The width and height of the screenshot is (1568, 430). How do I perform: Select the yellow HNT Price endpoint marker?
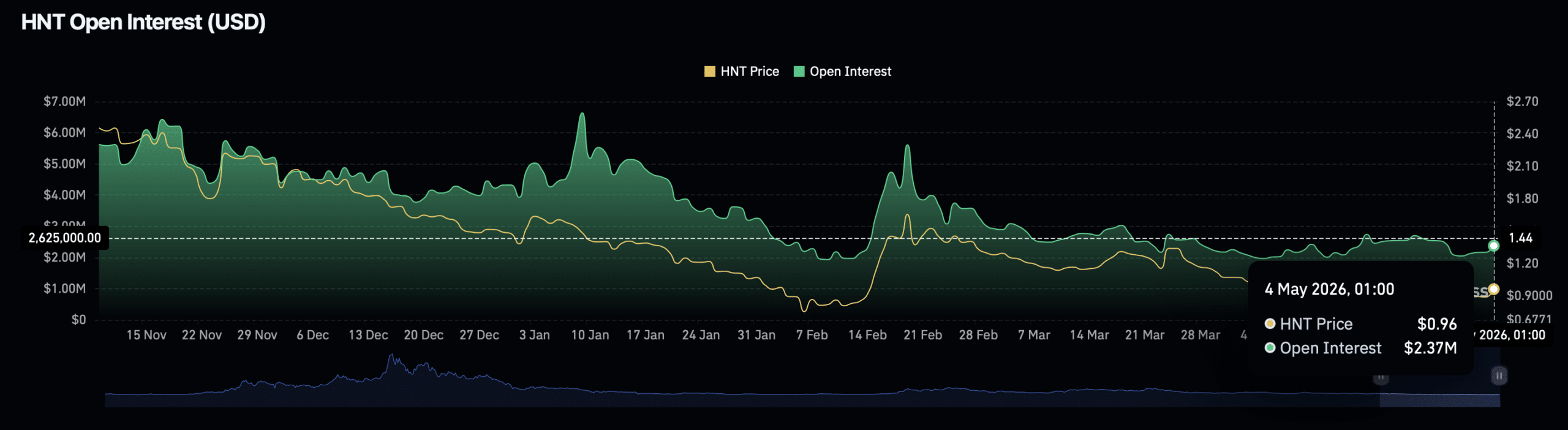coord(1493,289)
